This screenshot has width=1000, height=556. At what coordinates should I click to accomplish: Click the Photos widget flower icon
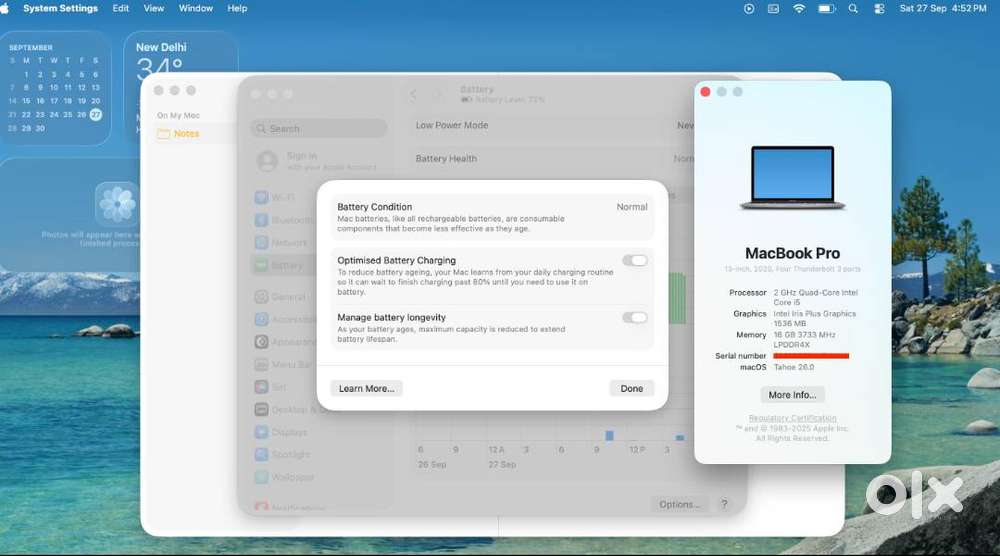(117, 204)
